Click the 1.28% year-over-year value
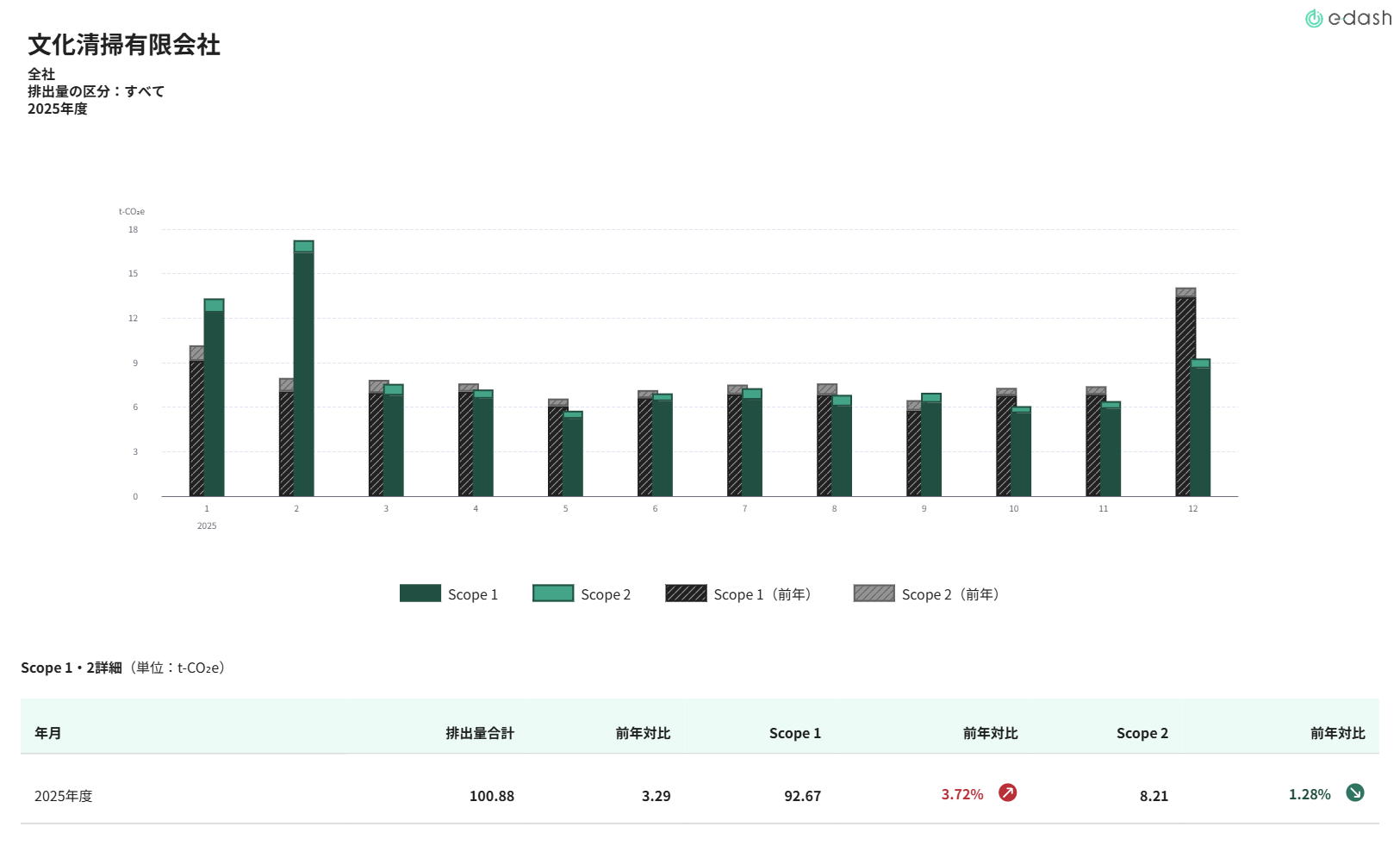Viewport: 1400px width, 845px height. point(1310,794)
